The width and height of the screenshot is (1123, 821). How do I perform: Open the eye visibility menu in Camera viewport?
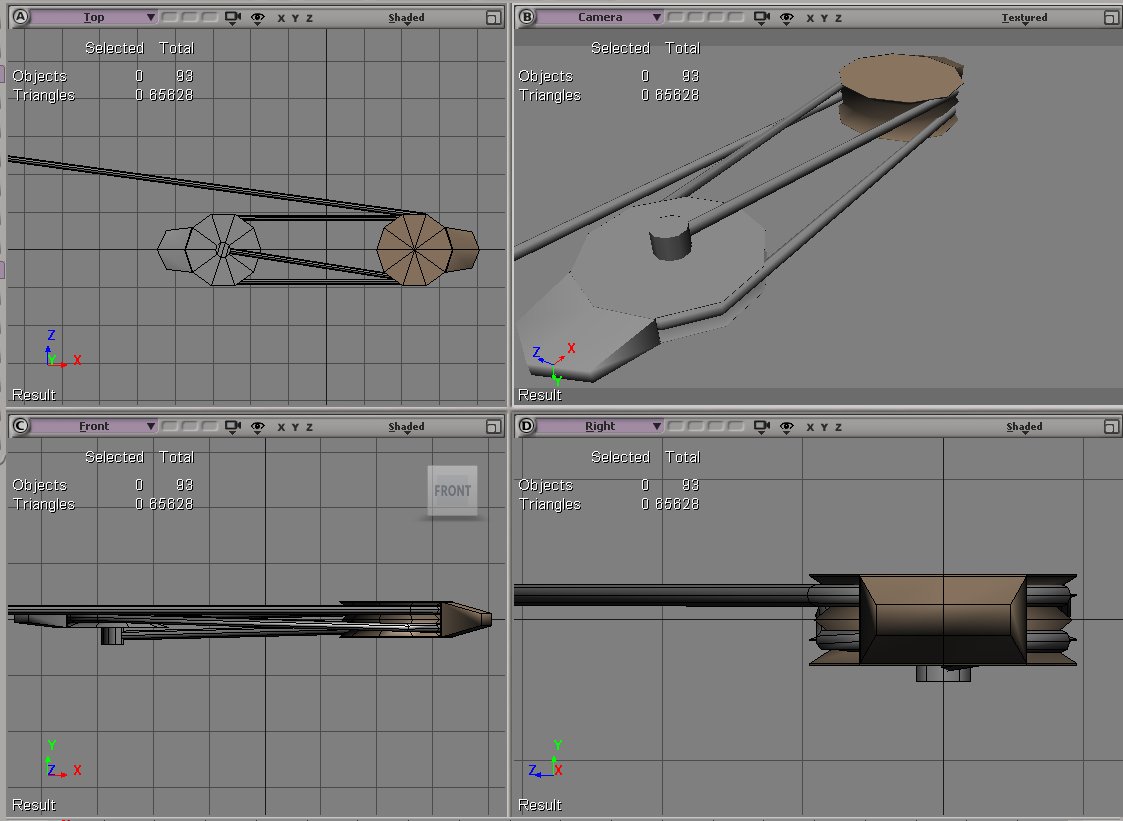[787, 18]
